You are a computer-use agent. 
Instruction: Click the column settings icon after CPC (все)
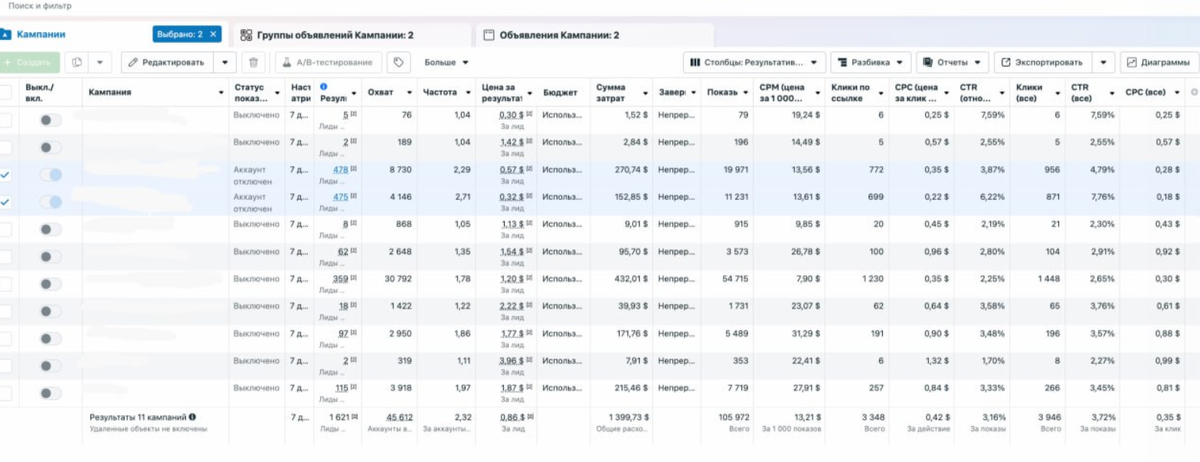click(x=1193, y=92)
